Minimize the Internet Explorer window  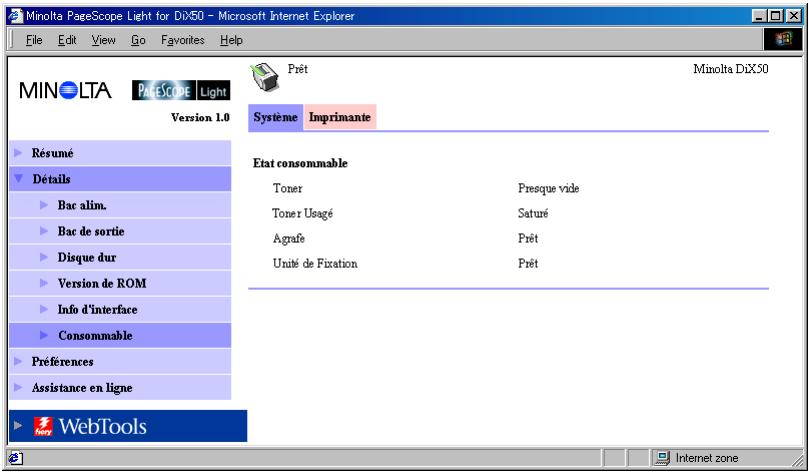758,17
